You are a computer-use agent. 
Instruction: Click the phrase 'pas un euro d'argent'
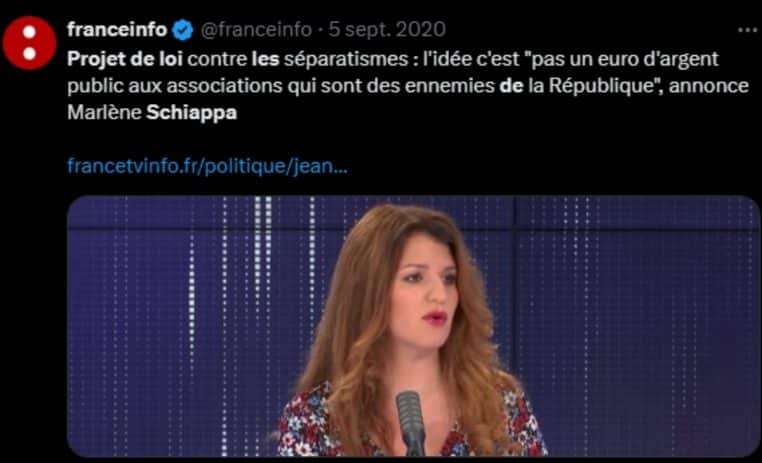[x=621, y=59]
